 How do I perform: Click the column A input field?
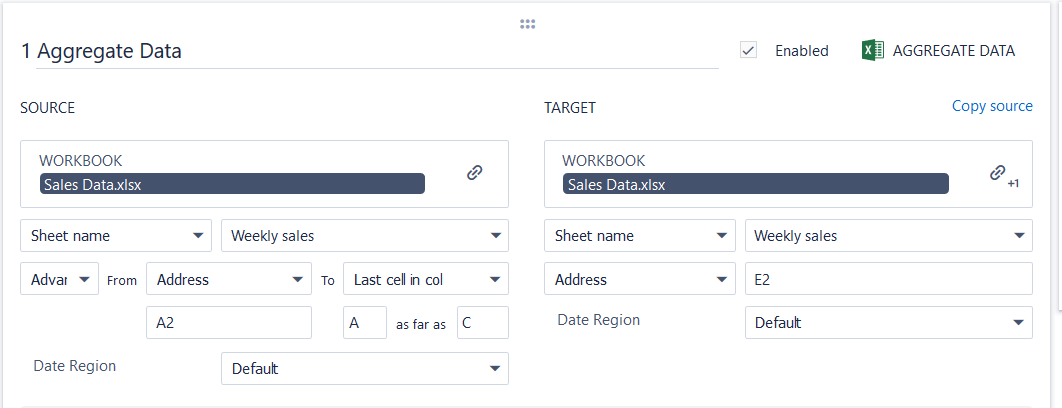364,323
